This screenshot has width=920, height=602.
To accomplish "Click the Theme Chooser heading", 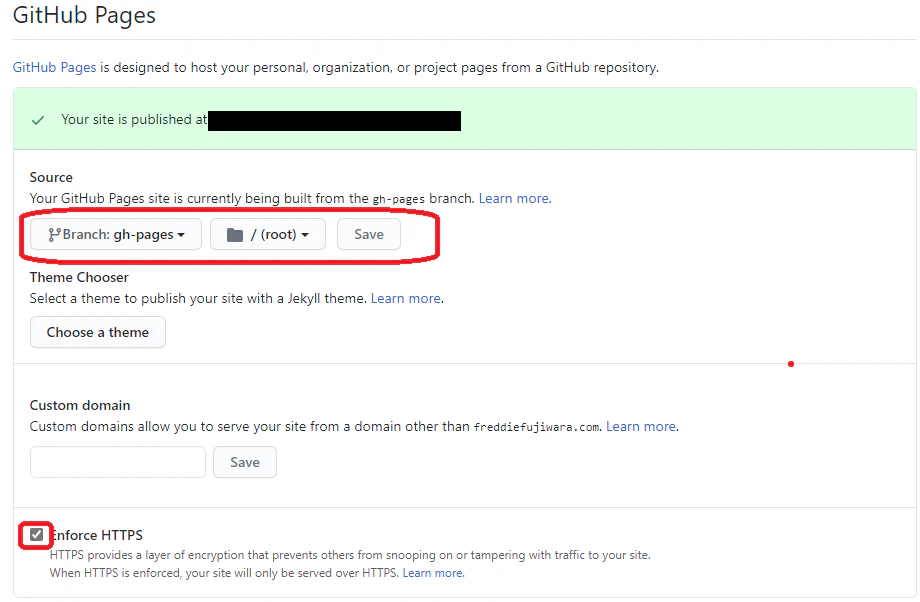I will click(x=79, y=277).
